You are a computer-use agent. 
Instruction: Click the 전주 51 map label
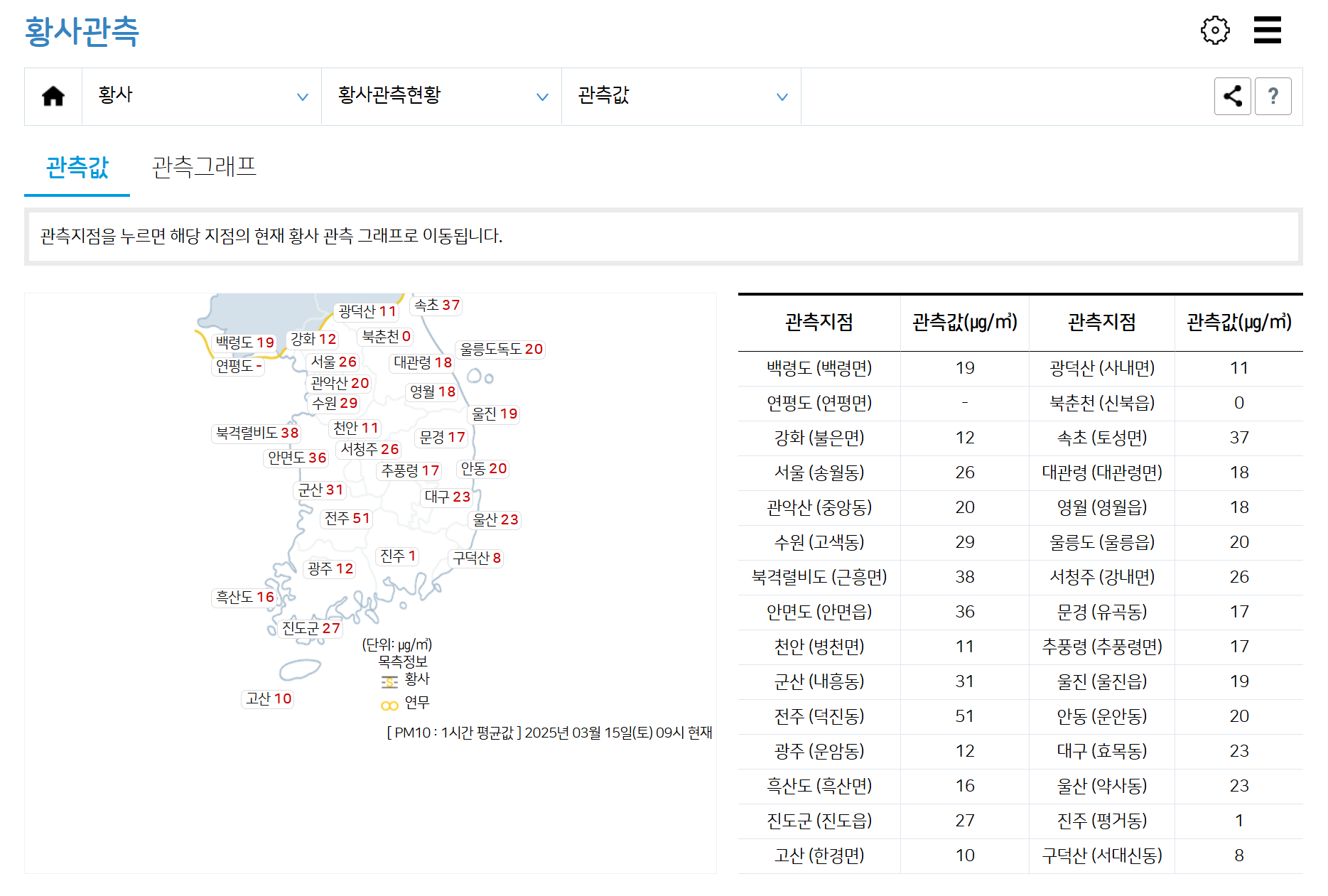point(346,519)
